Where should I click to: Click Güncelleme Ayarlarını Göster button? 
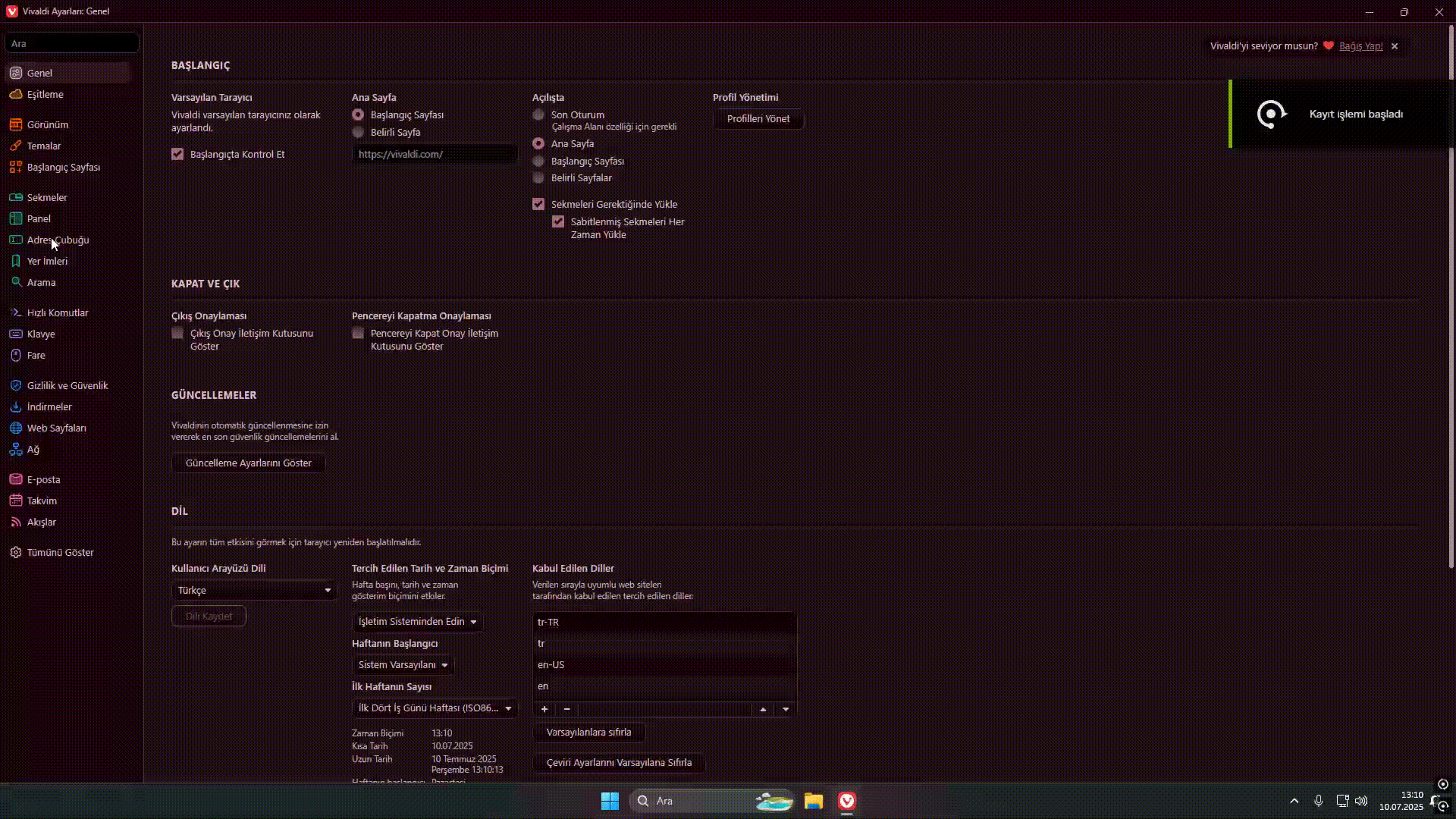(x=249, y=463)
